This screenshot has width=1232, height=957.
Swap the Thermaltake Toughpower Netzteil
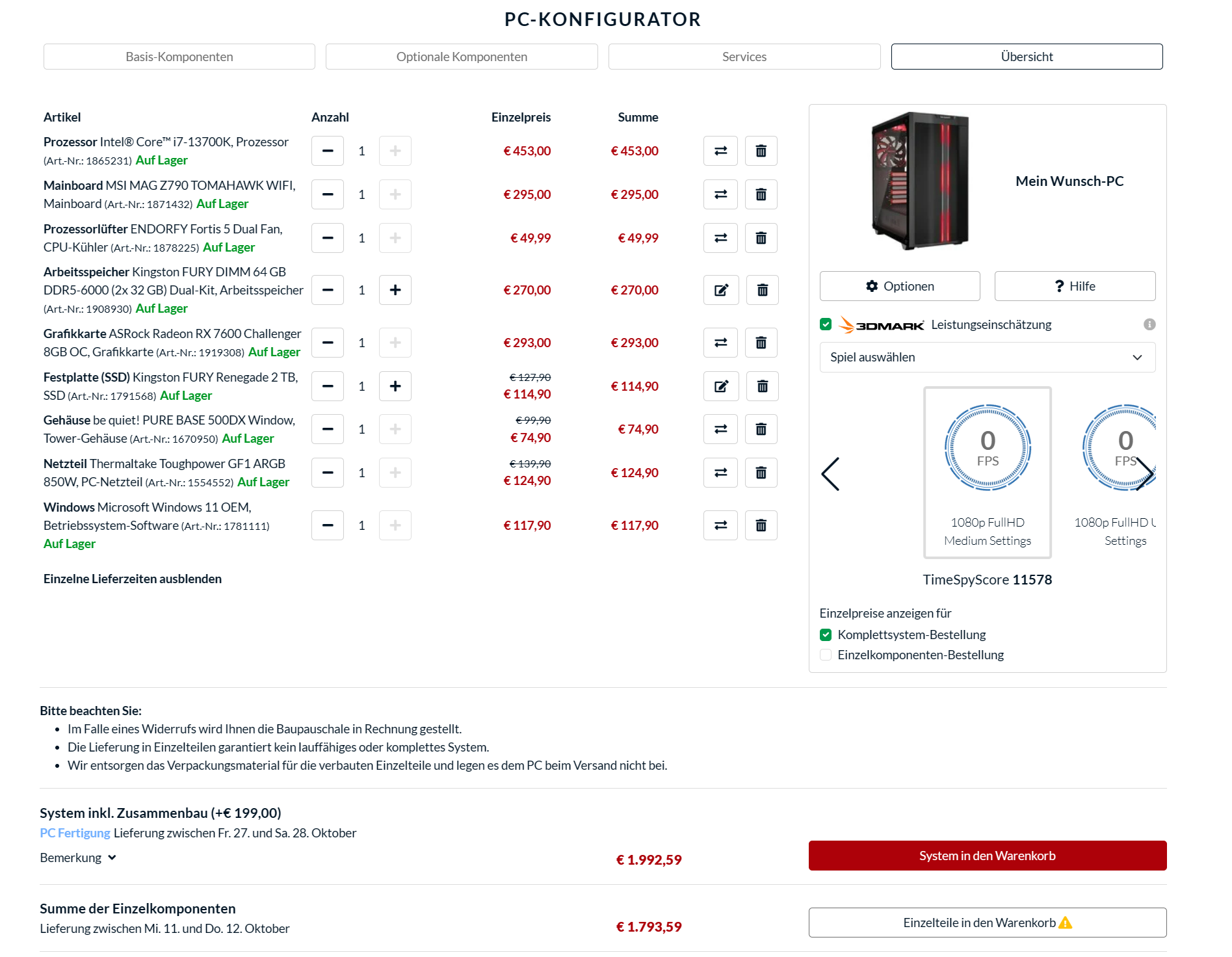point(720,473)
